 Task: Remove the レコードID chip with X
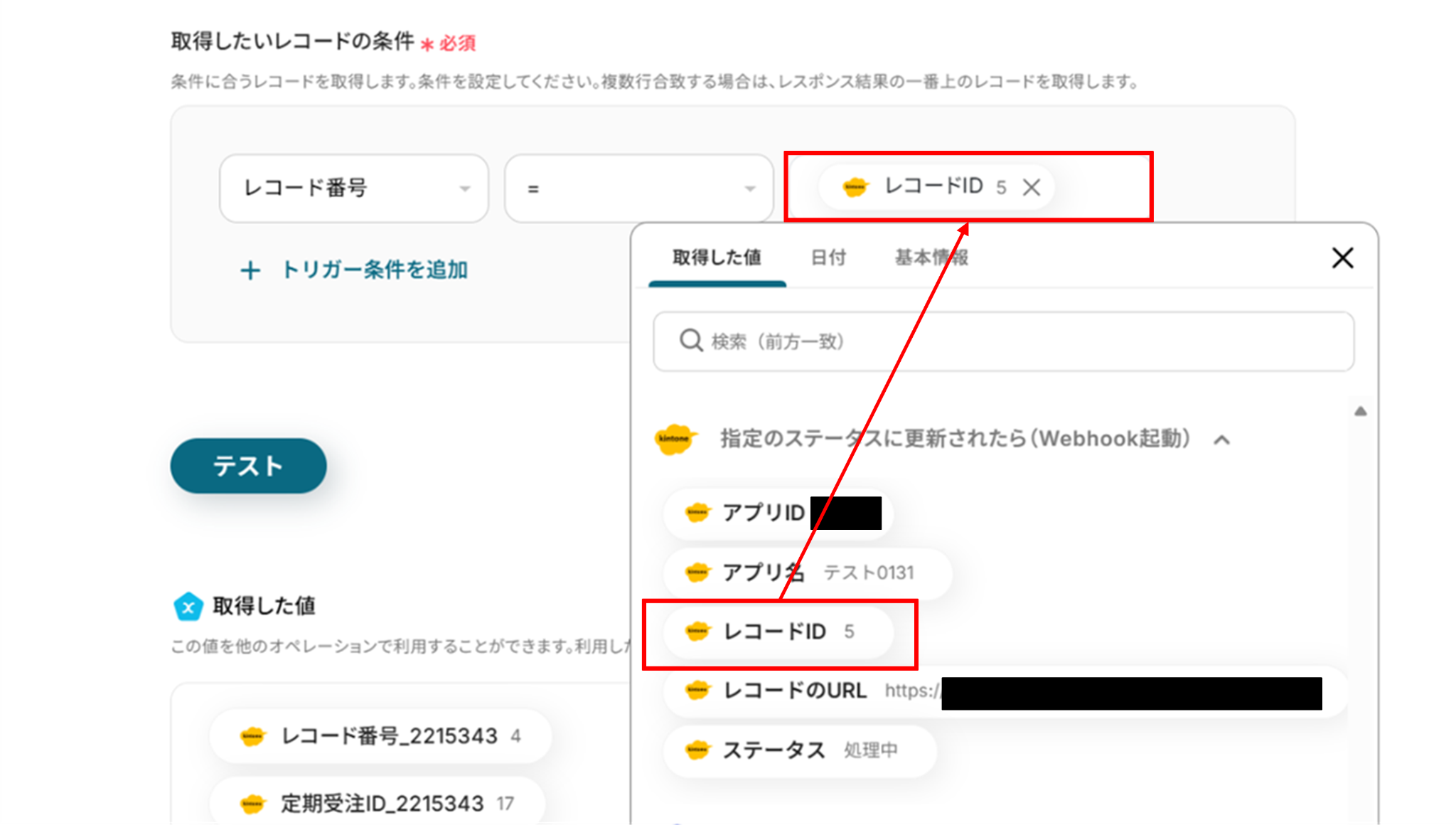pyautogui.click(x=1031, y=188)
